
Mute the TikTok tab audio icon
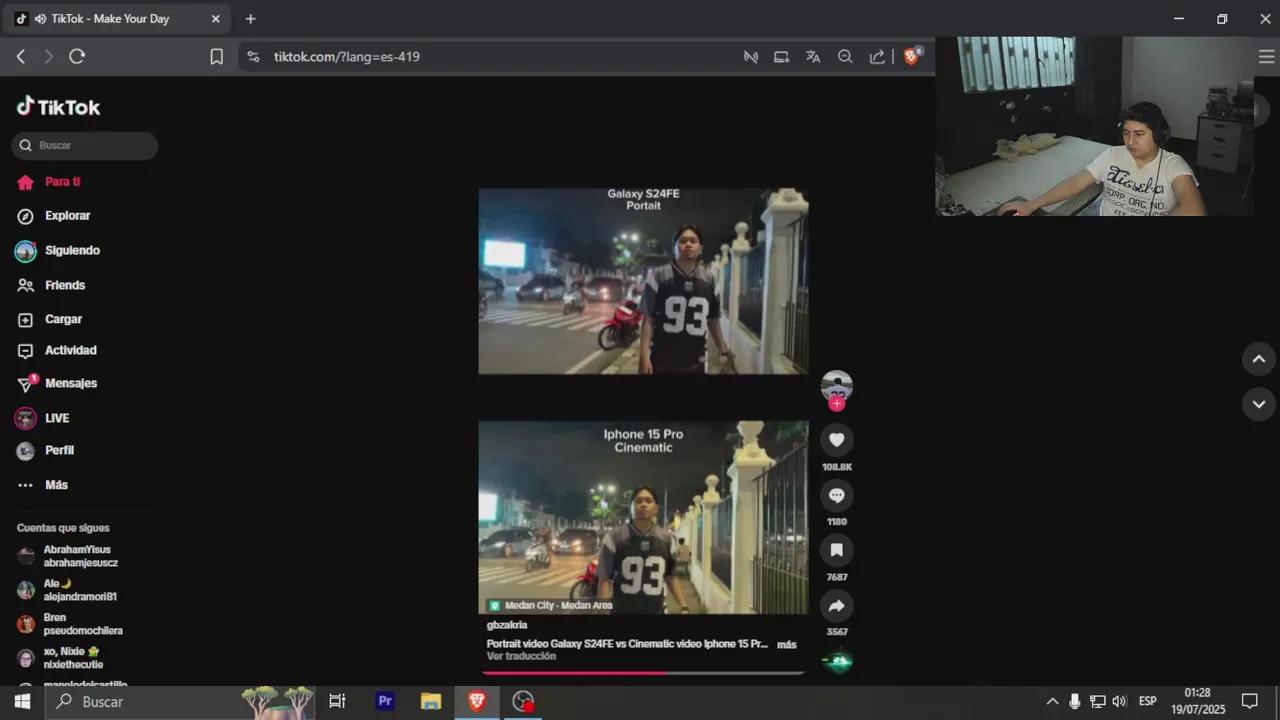[x=40, y=19]
